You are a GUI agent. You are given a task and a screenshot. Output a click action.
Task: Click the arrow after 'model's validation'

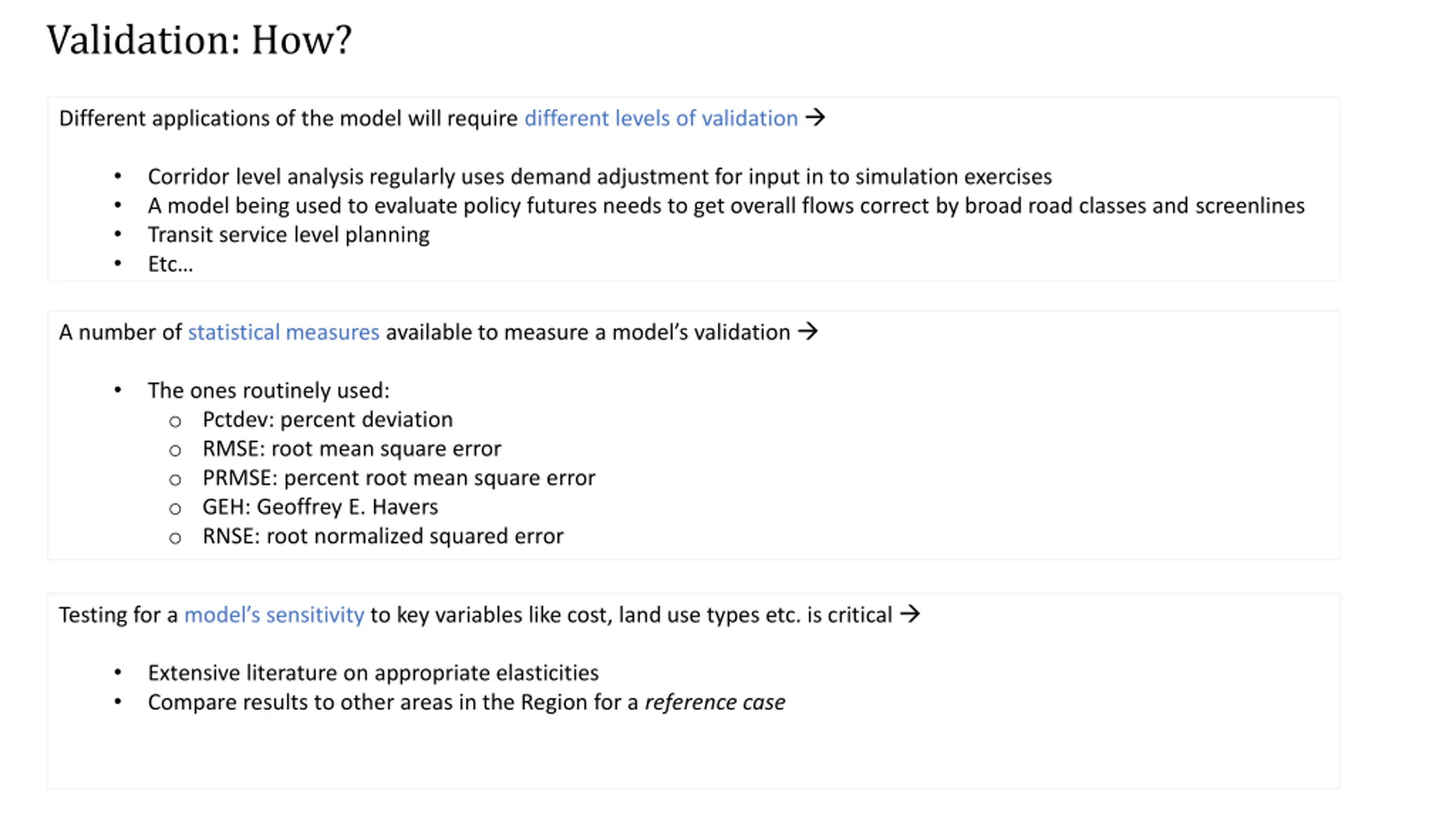tap(808, 332)
